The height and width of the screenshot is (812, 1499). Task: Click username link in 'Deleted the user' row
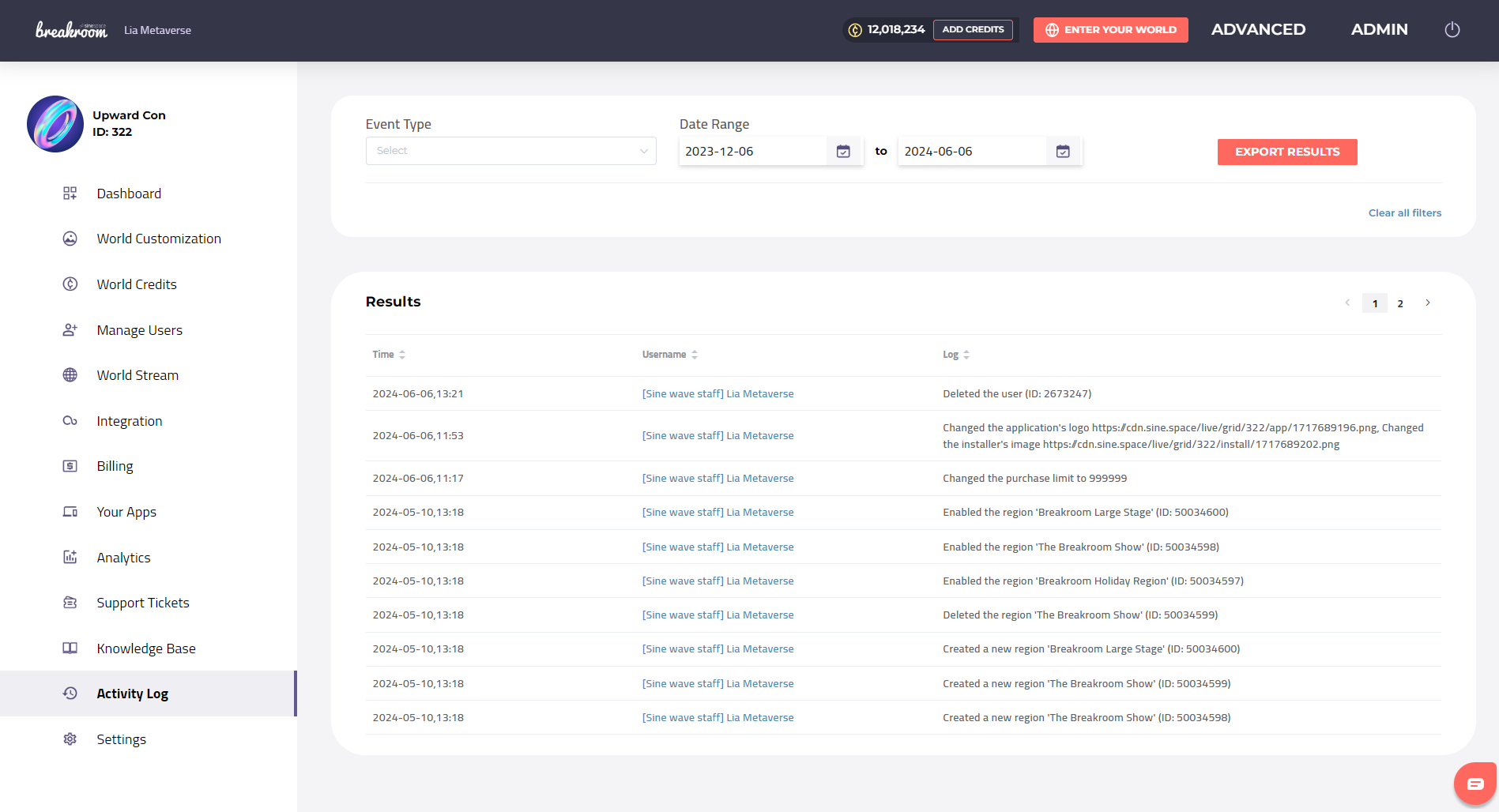point(717,394)
